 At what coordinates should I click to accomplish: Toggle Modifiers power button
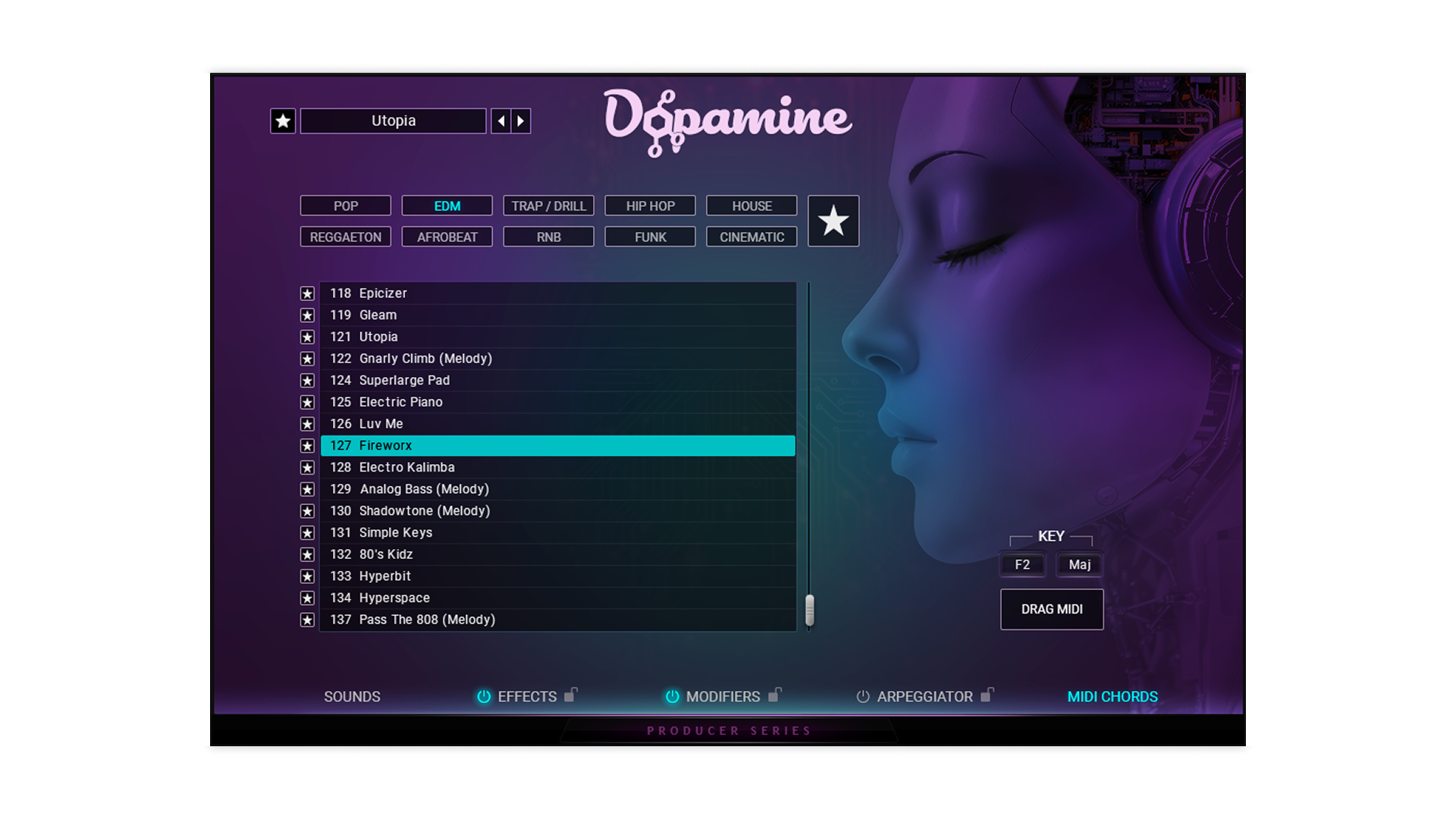672,696
